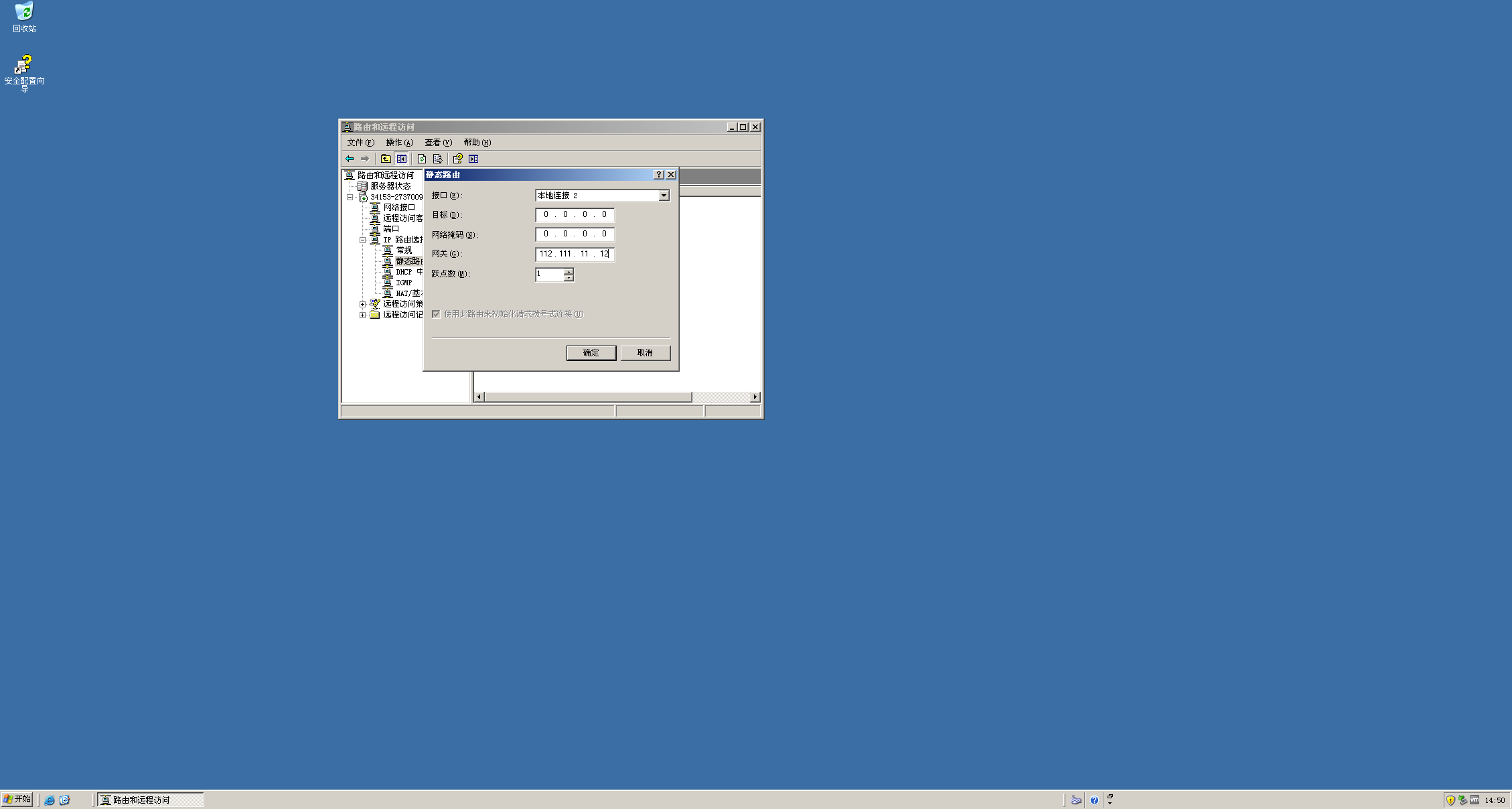Screen dimensions: 1512x809
Task: Open the 操作(A) menu
Action: click(399, 143)
